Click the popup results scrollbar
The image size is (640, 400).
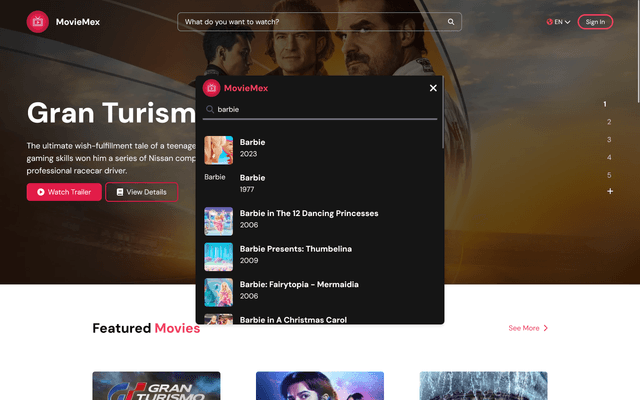pos(442,112)
